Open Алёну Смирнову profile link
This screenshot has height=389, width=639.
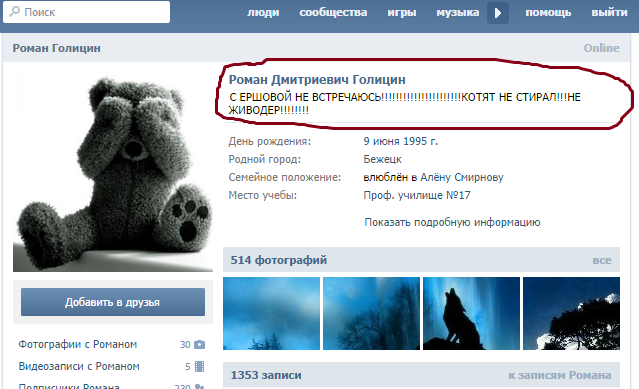pyautogui.click(x=462, y=177)
